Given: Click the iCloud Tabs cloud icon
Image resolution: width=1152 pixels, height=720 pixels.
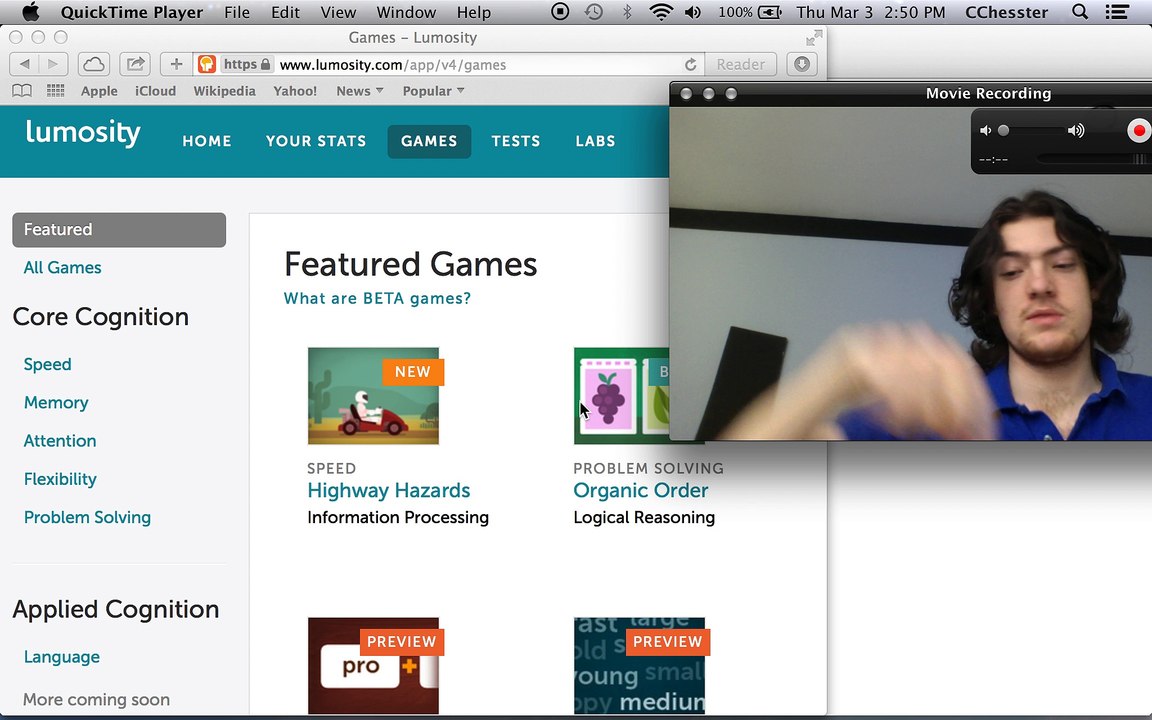Looking at the screenshot, I should pyautogui.click(x=94, y=64).
